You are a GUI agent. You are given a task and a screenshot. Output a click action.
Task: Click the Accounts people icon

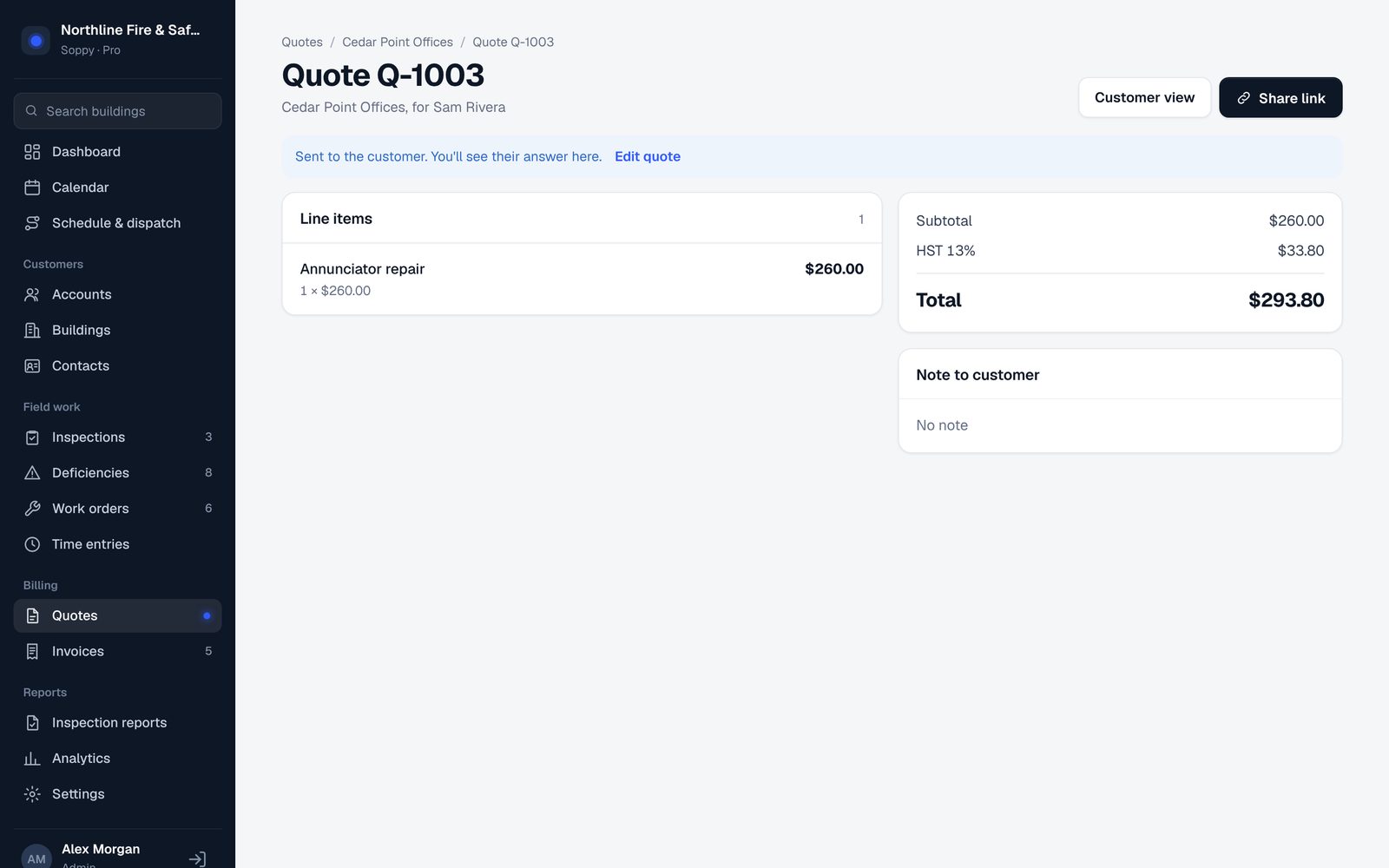point(32,294)
